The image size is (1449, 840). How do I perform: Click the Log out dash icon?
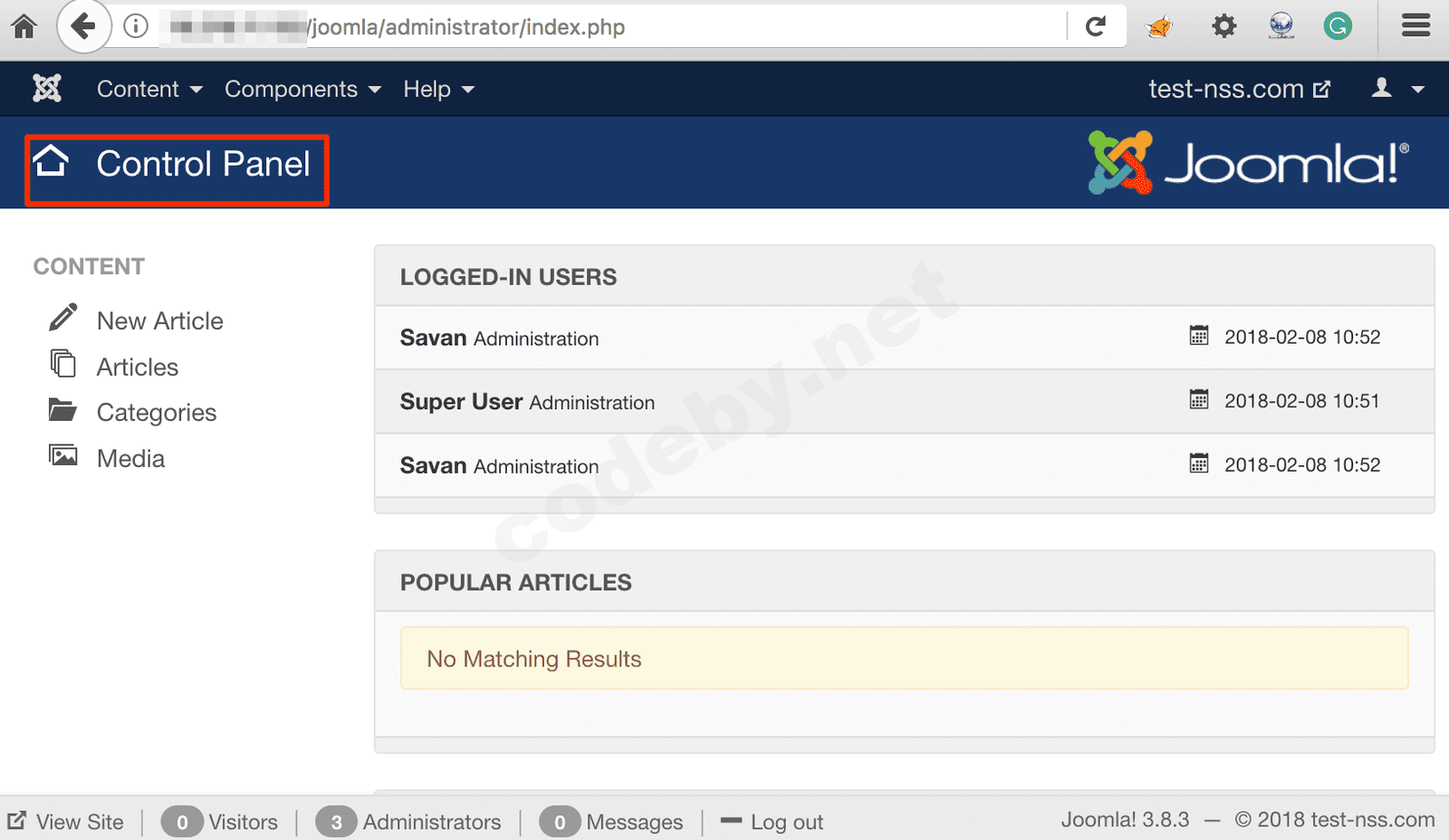(731, 820)
